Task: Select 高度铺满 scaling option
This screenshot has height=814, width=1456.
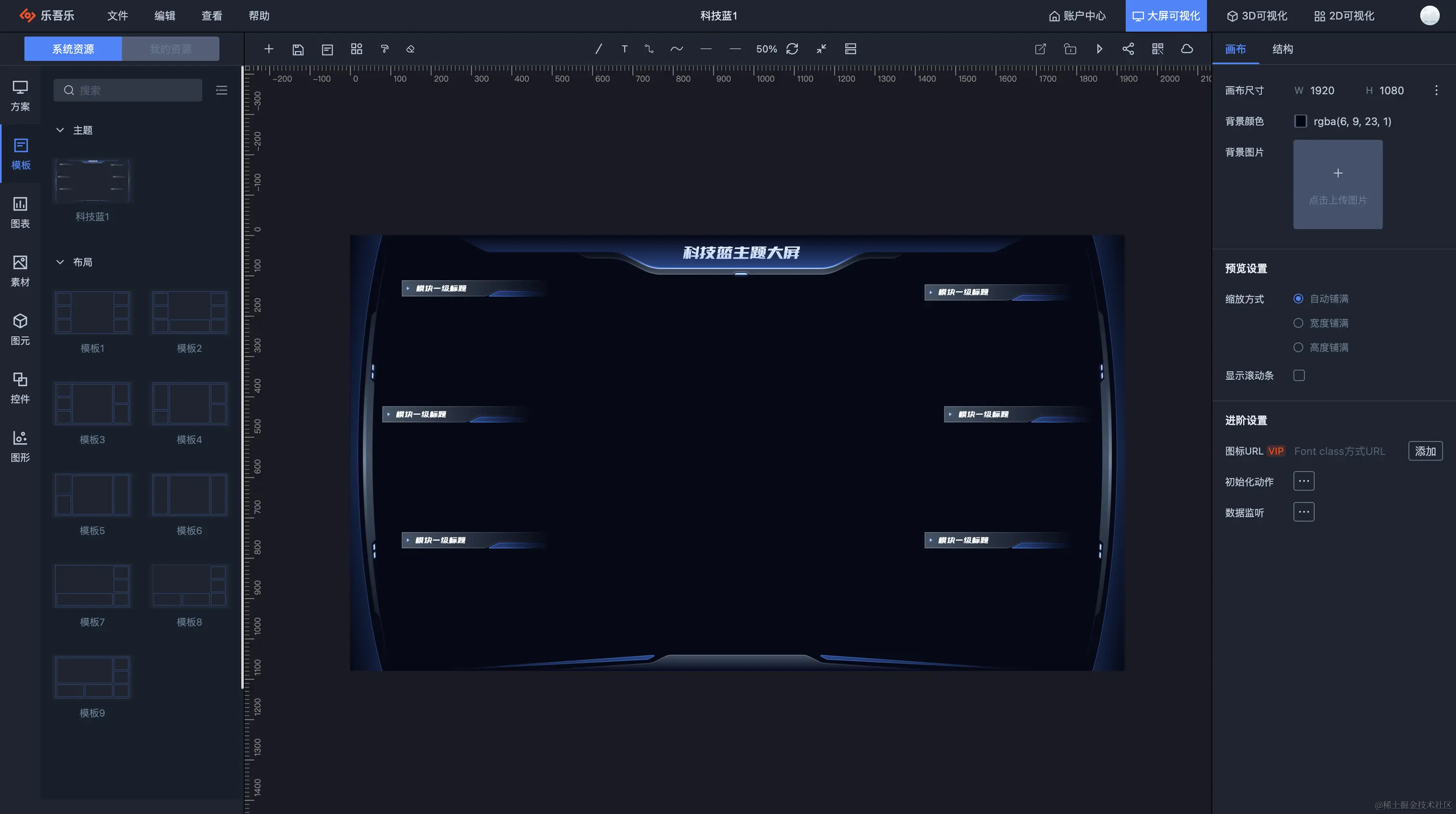Action: (1298, 347)
